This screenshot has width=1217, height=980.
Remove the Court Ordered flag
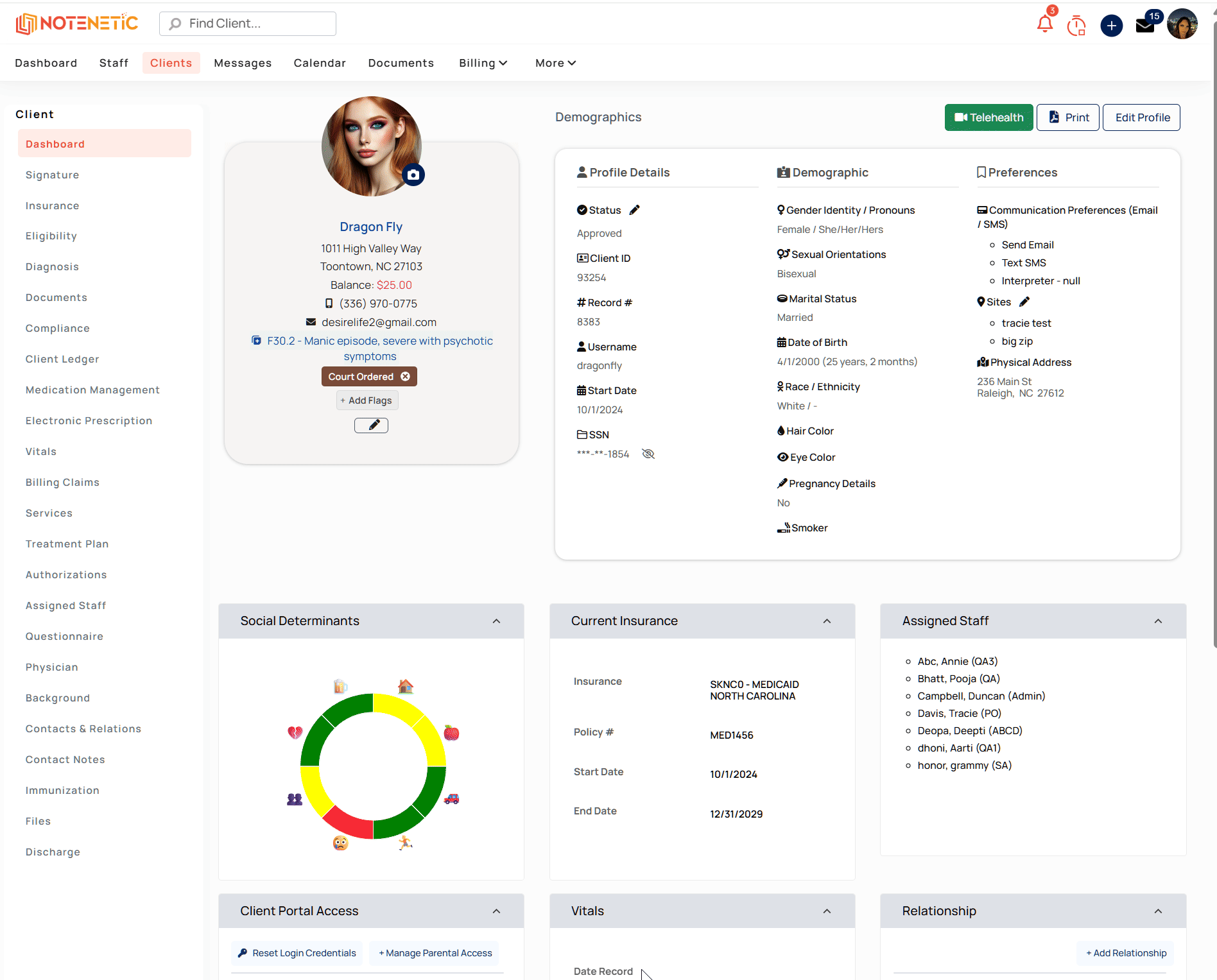406,377
